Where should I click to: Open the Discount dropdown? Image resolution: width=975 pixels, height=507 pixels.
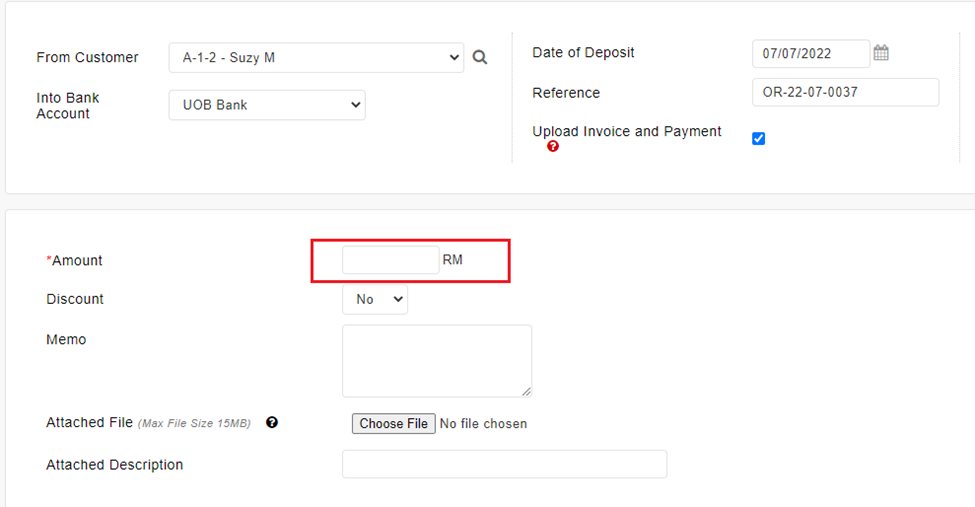pyautogui.click(x=375, y=299)
